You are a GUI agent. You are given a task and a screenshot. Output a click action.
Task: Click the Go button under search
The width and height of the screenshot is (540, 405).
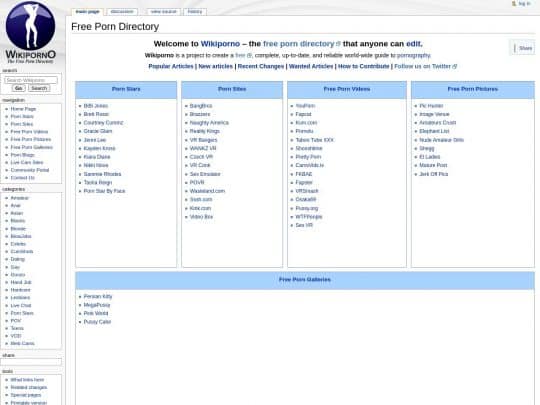(x=19, y=88)
